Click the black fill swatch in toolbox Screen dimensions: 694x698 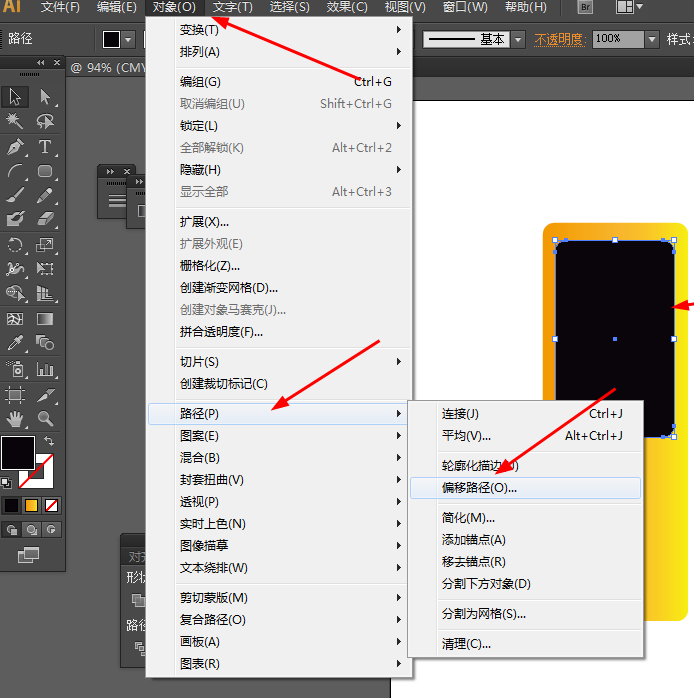pos(18,453)
